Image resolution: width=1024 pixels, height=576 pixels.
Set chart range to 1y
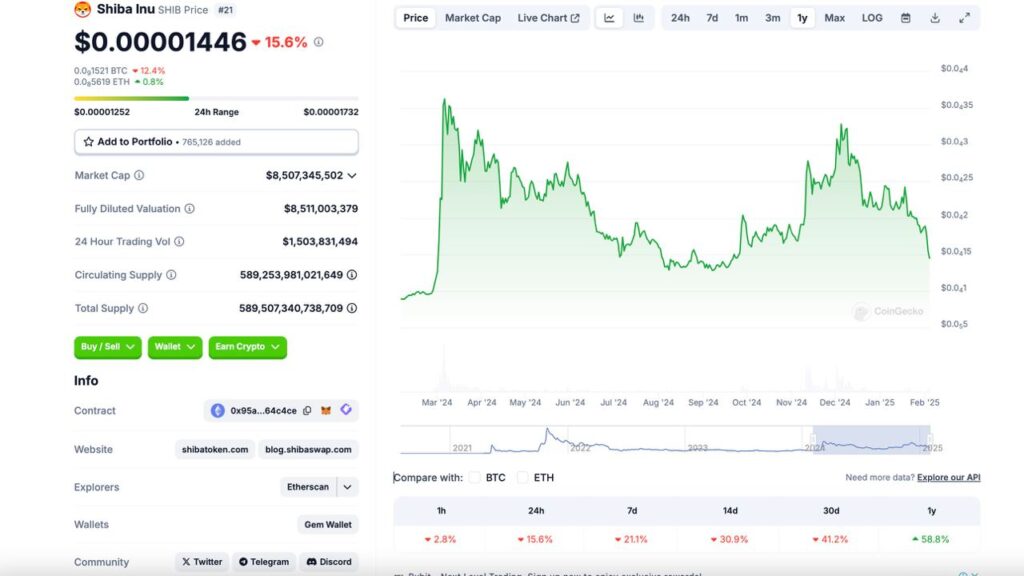click(x=802, y=18)
